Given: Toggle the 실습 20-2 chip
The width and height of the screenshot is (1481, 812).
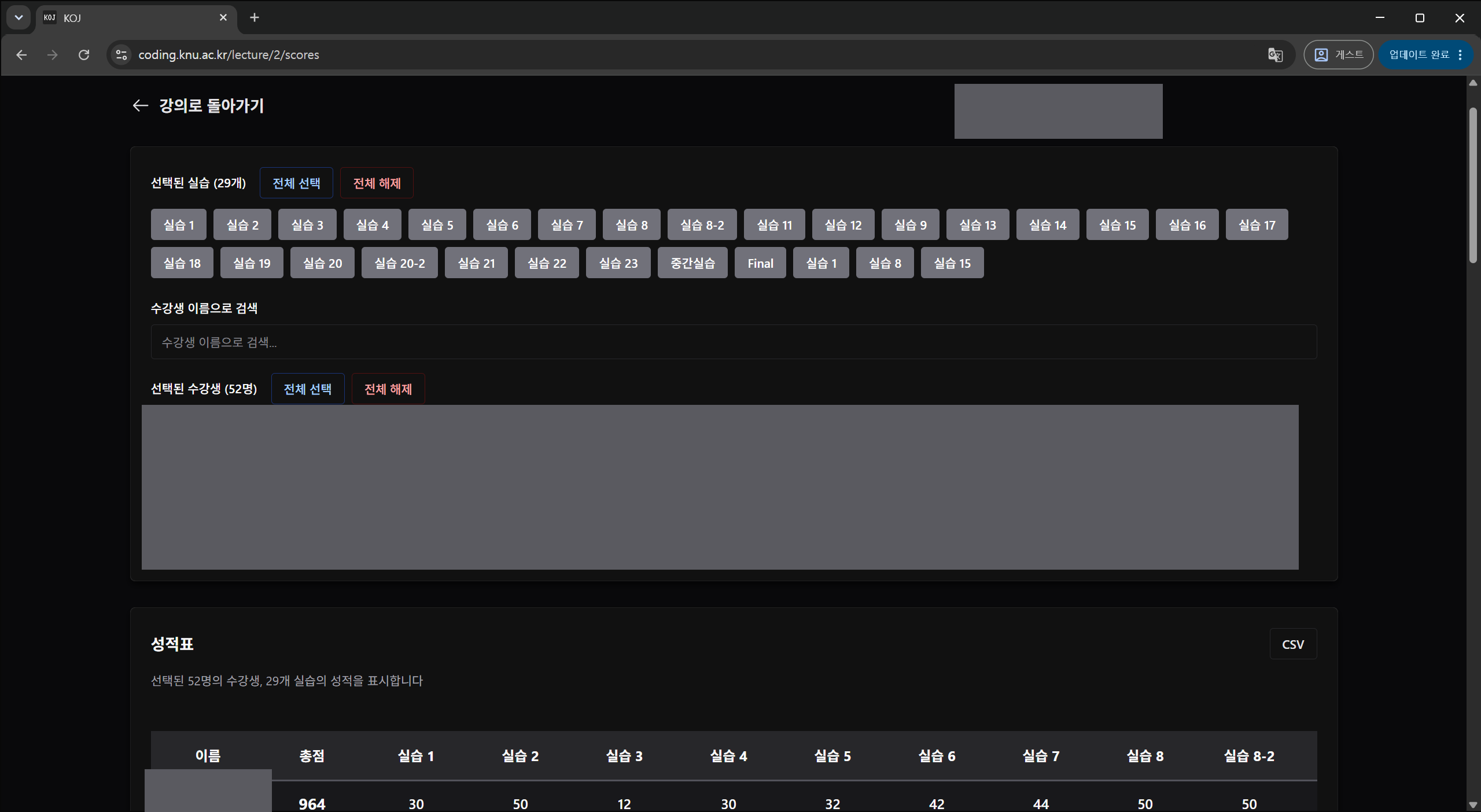Looking at the screenshot, I should coord(399,263).
